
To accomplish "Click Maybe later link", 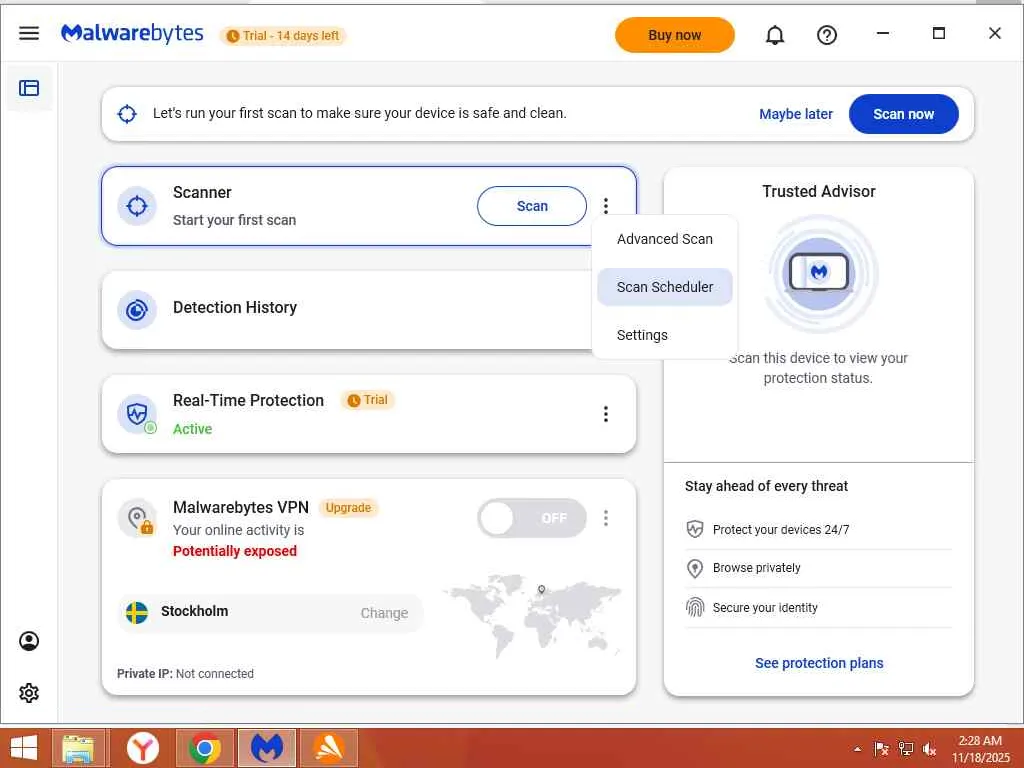I will [x=795, y=114].
